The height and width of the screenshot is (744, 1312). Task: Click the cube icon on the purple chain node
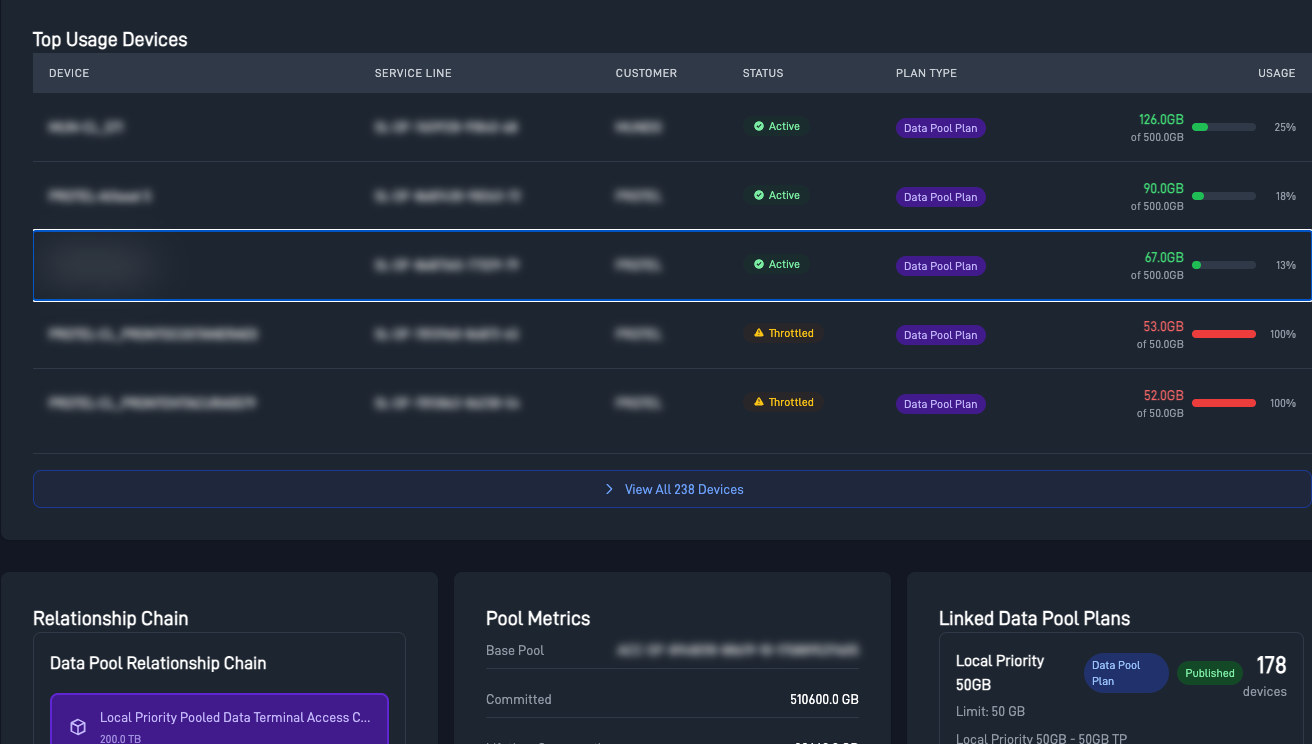pos(77,726)
